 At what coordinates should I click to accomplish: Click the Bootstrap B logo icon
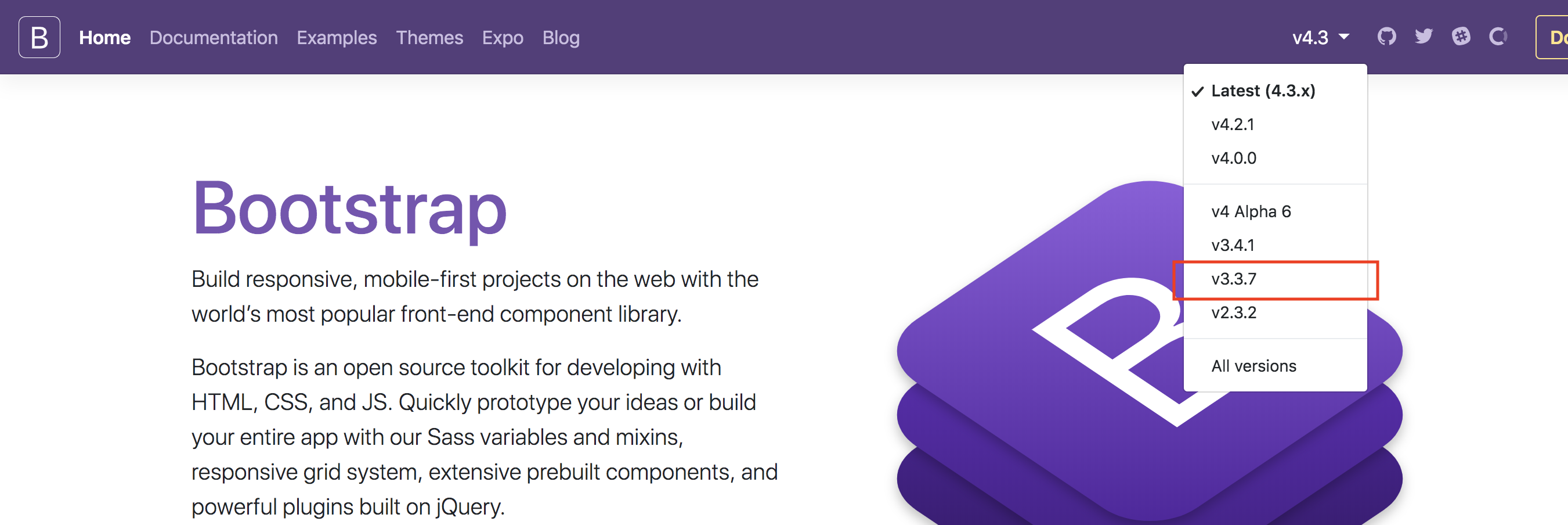pos(39,37)
